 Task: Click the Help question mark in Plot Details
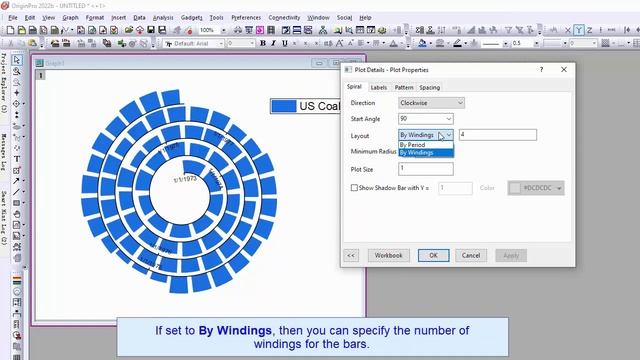(x=541, y=70)
